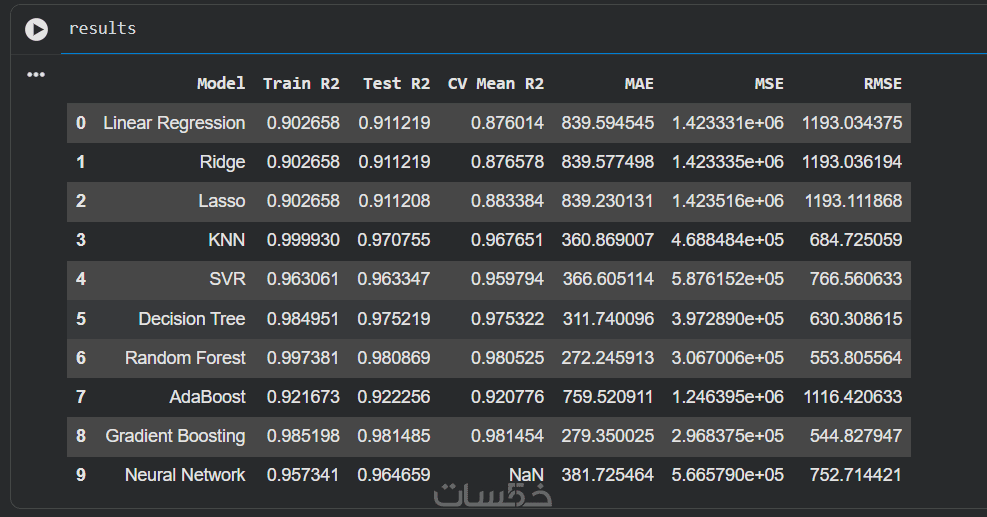Viewport: 987px width, 517px height.
Task: Select the Test R2 column header
Action: (x=397, y=84)
